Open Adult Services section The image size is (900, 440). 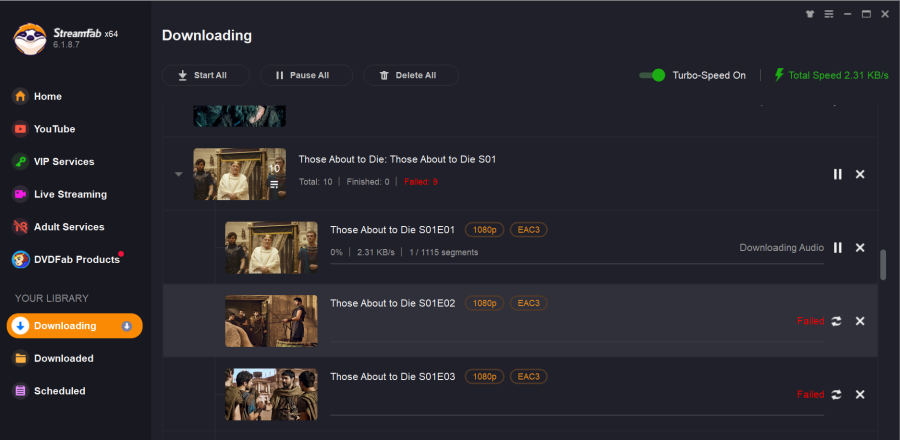coord(59,227)
